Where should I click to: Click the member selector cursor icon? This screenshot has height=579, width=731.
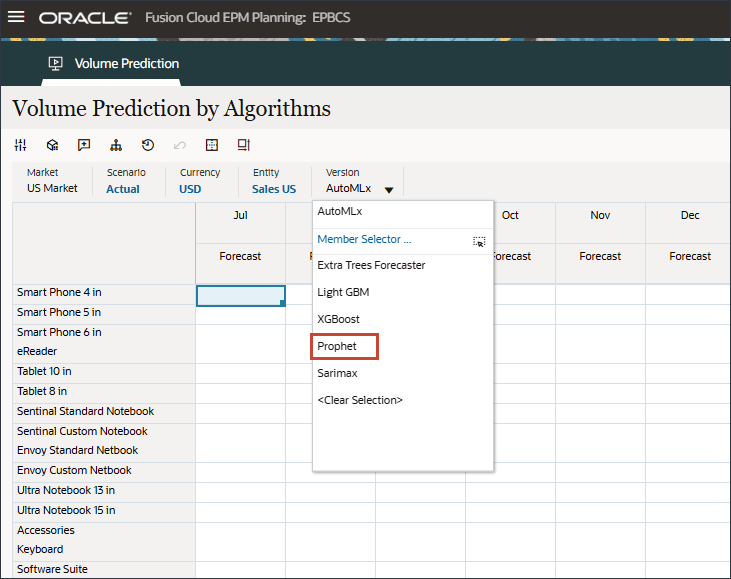coord(479,241)
